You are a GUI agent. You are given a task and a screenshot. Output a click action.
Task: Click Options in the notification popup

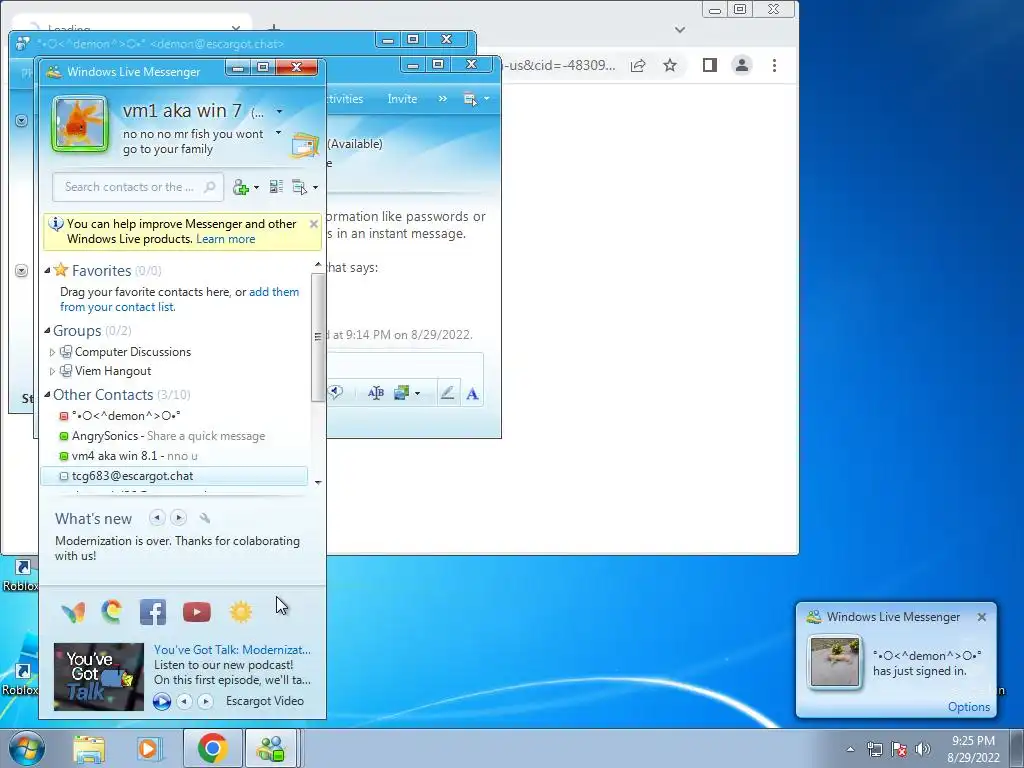click(x=968, y=707)
